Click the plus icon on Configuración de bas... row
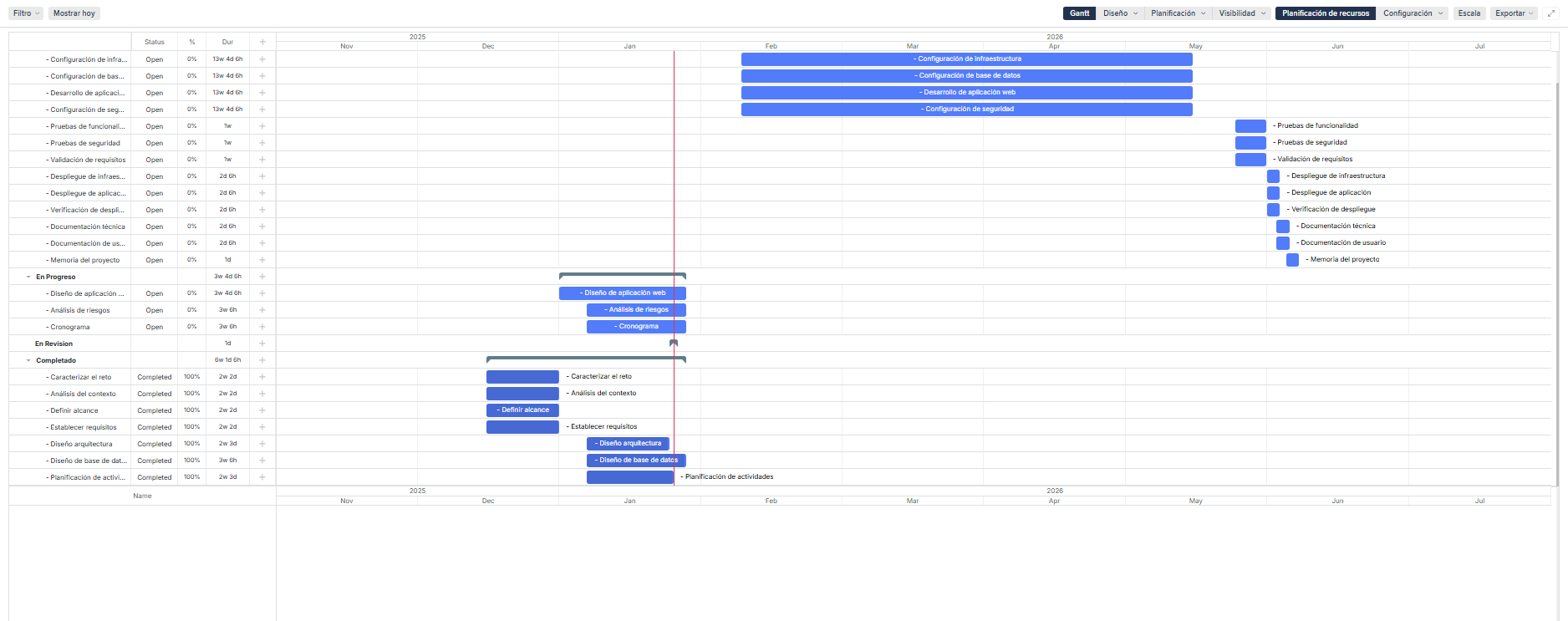1568x621 pixels. pyautogui.click(x=262, y=76)
